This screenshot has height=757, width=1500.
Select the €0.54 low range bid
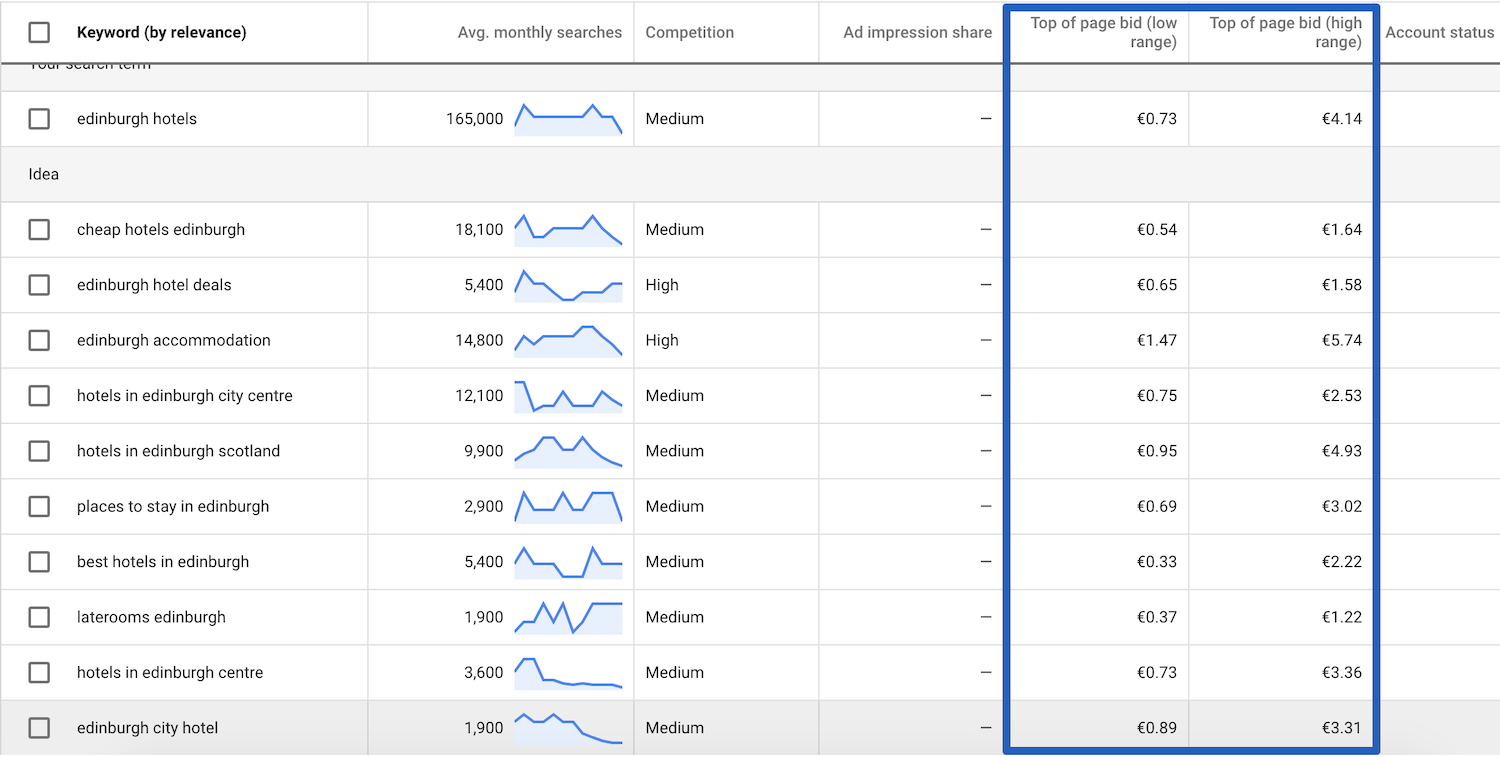click(x=1157, y=230)
